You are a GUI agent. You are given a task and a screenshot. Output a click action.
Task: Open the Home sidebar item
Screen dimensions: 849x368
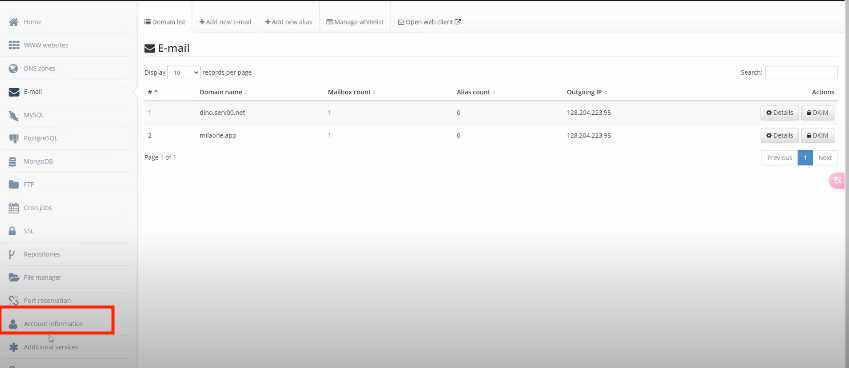coord(32,22)
